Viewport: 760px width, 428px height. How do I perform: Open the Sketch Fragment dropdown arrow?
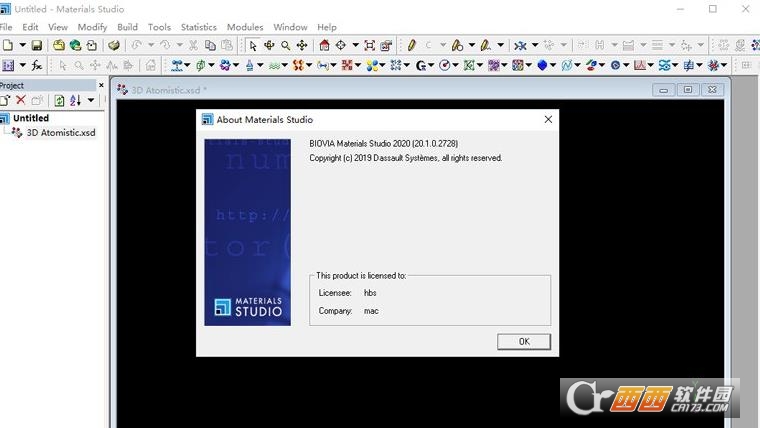pyautogui.click(x=500, y=46)
